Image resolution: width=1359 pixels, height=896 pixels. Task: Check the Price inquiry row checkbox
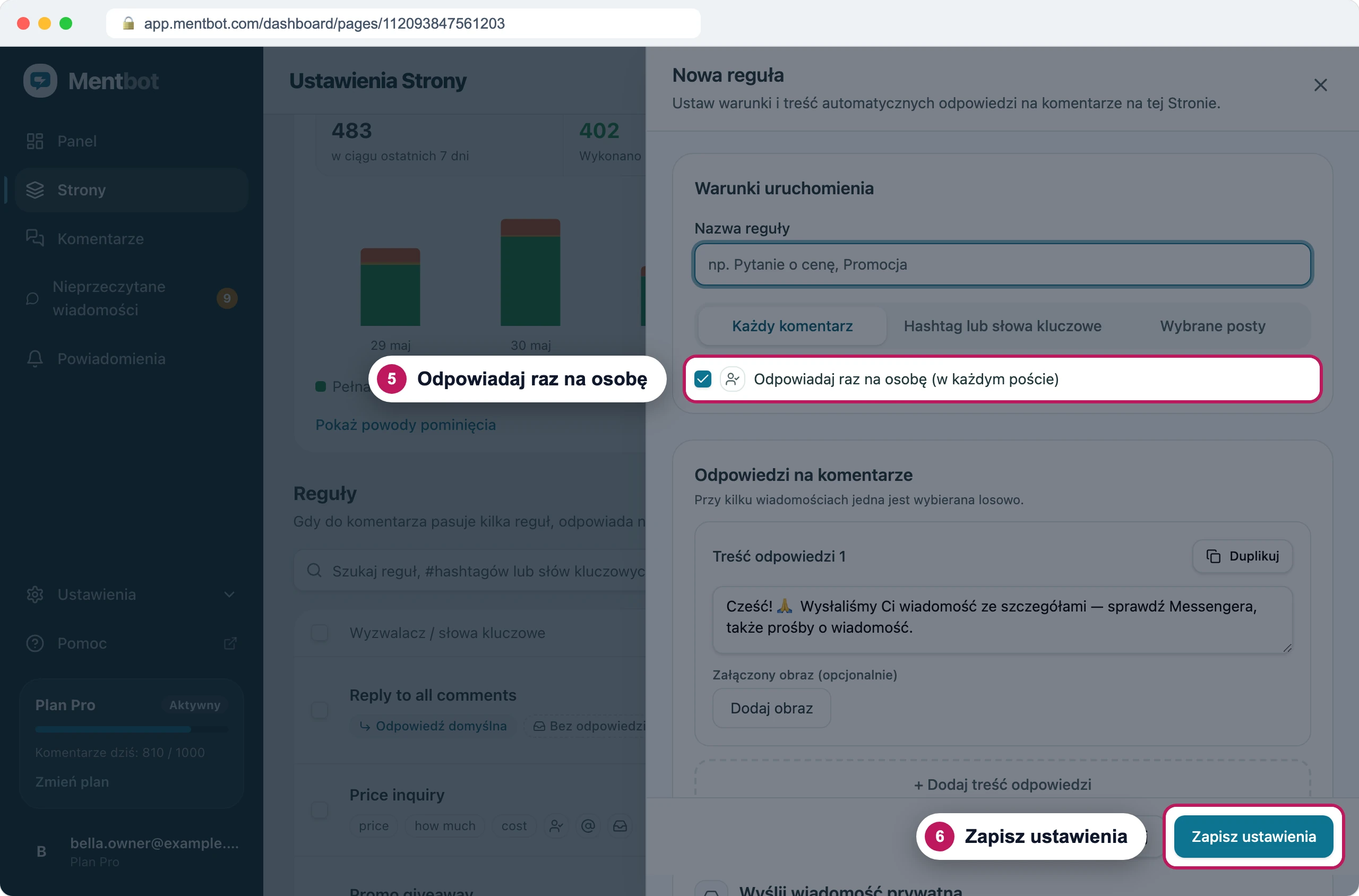pyautogui.click(x=320, y=809)
